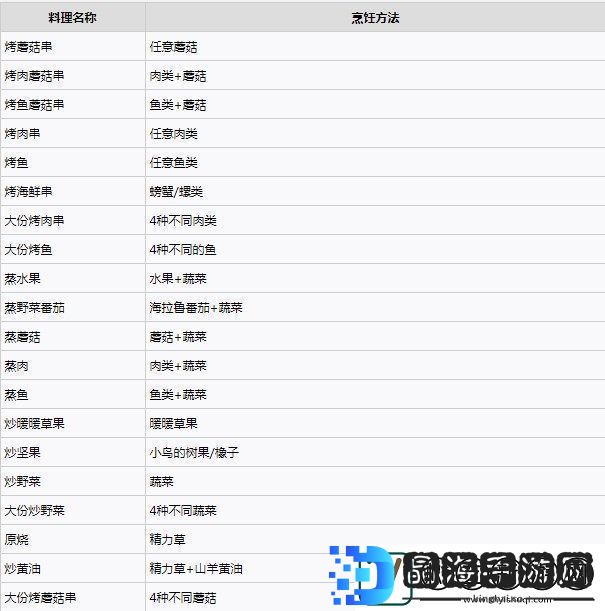Click the 炒野菜 dish name
Screen dimensions: 605x611
(x=22, y=481)
